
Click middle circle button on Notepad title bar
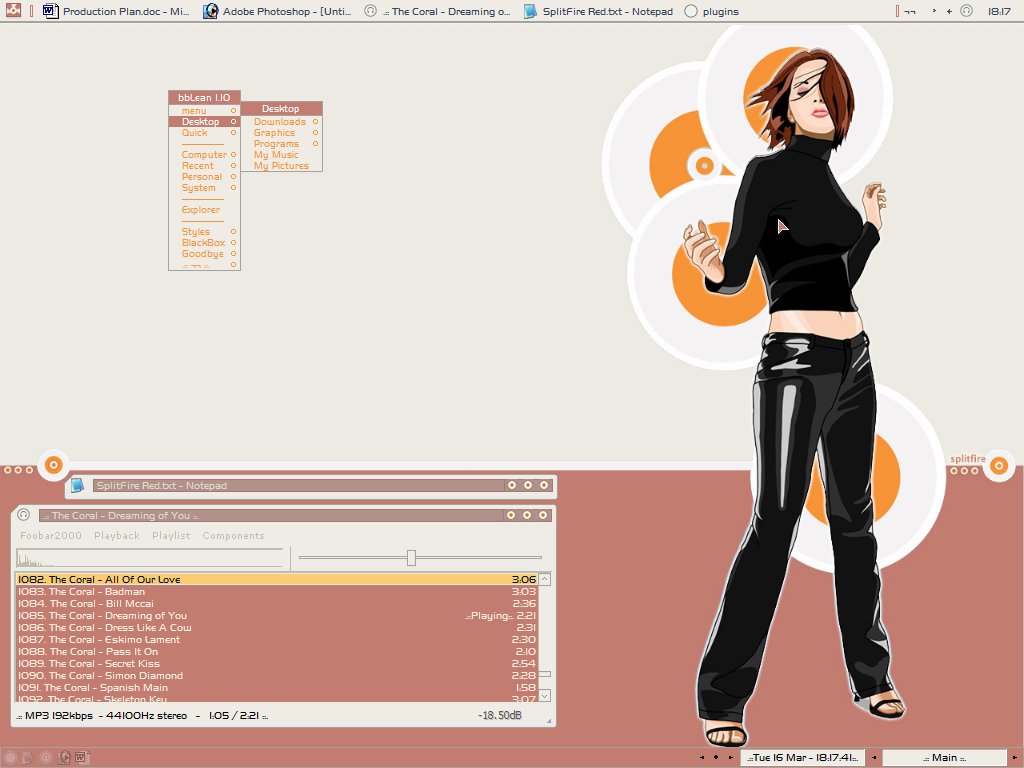point(528,485)
